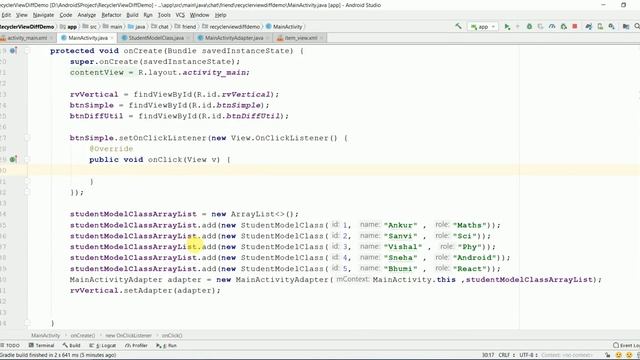Start debugging with the bug icon
Image resolution: width=640 pixels, height=360 pixels.
tap(529, 27)
